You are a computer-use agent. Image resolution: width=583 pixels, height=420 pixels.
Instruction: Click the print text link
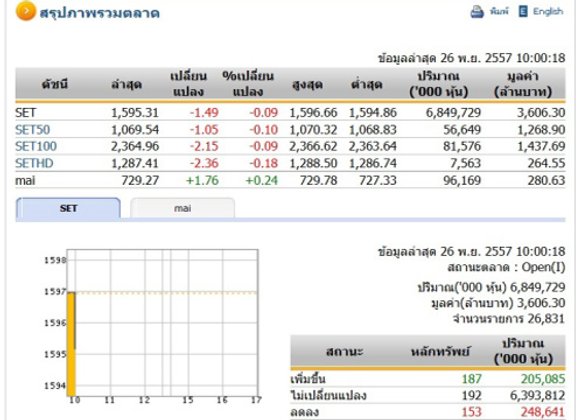(499, 12)
